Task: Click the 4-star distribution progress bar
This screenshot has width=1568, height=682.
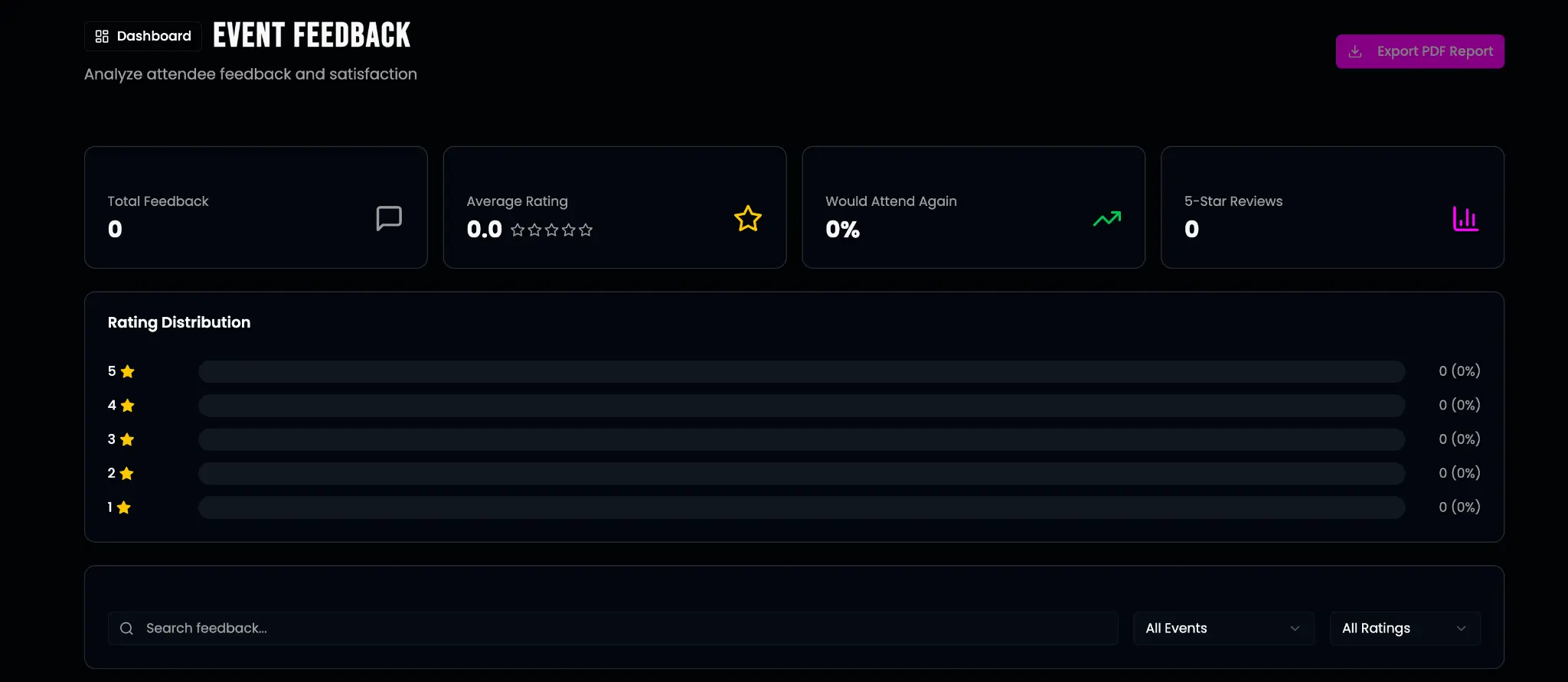Action: click(x=802, y=406)
